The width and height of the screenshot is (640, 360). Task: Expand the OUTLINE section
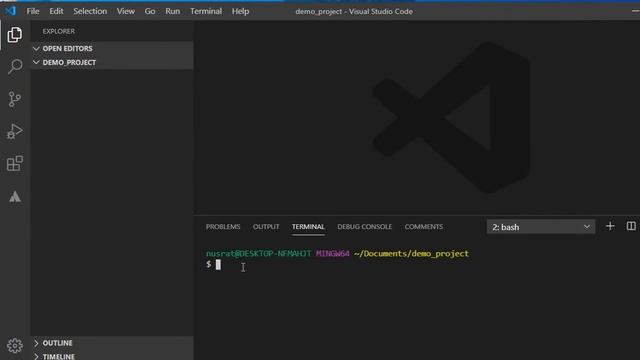(x=112, y=343)
